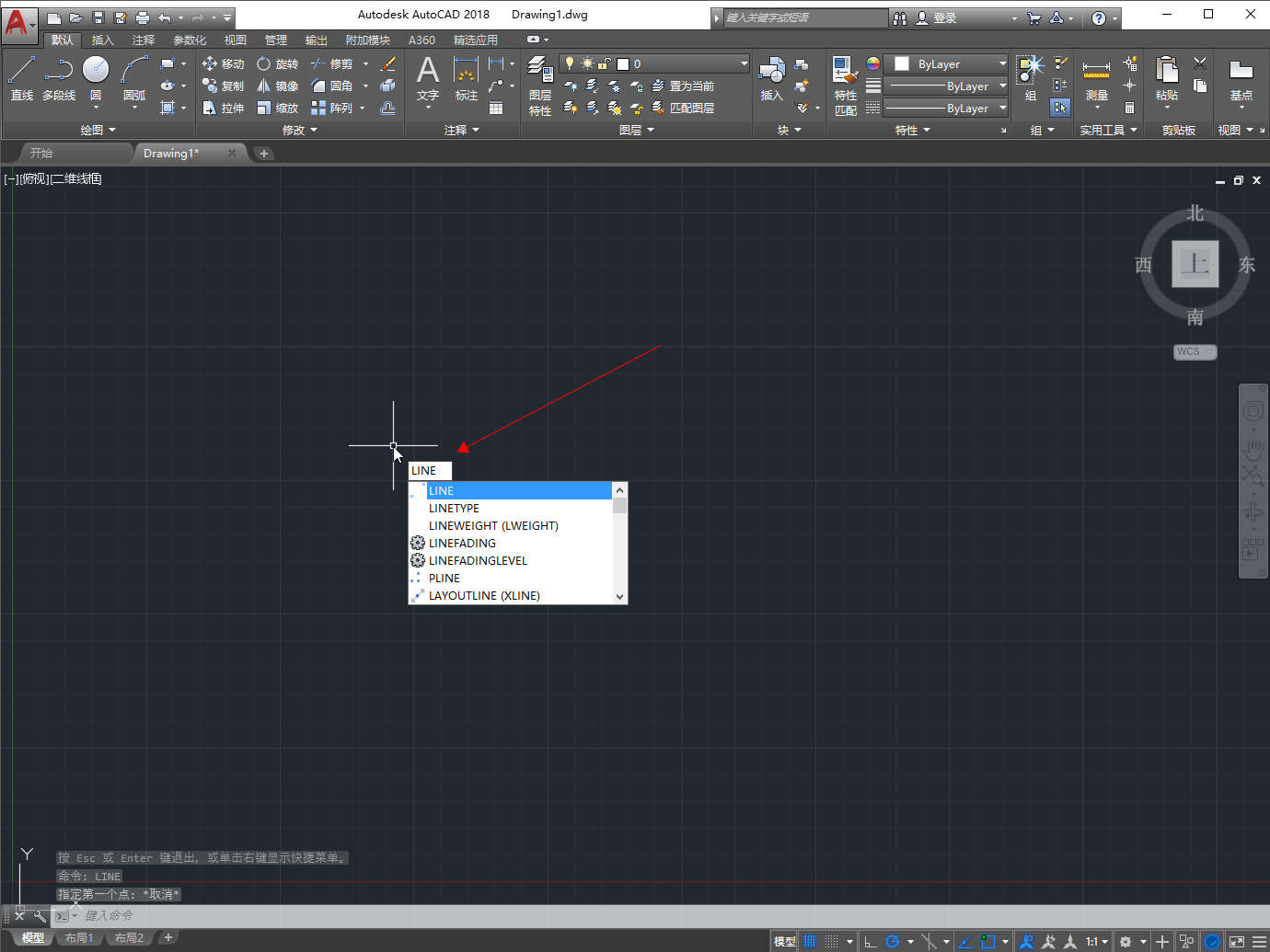This screenshot has width=1270, height=952.
Task: Toggle polar tracking in status bar
Action: point(892,941)
